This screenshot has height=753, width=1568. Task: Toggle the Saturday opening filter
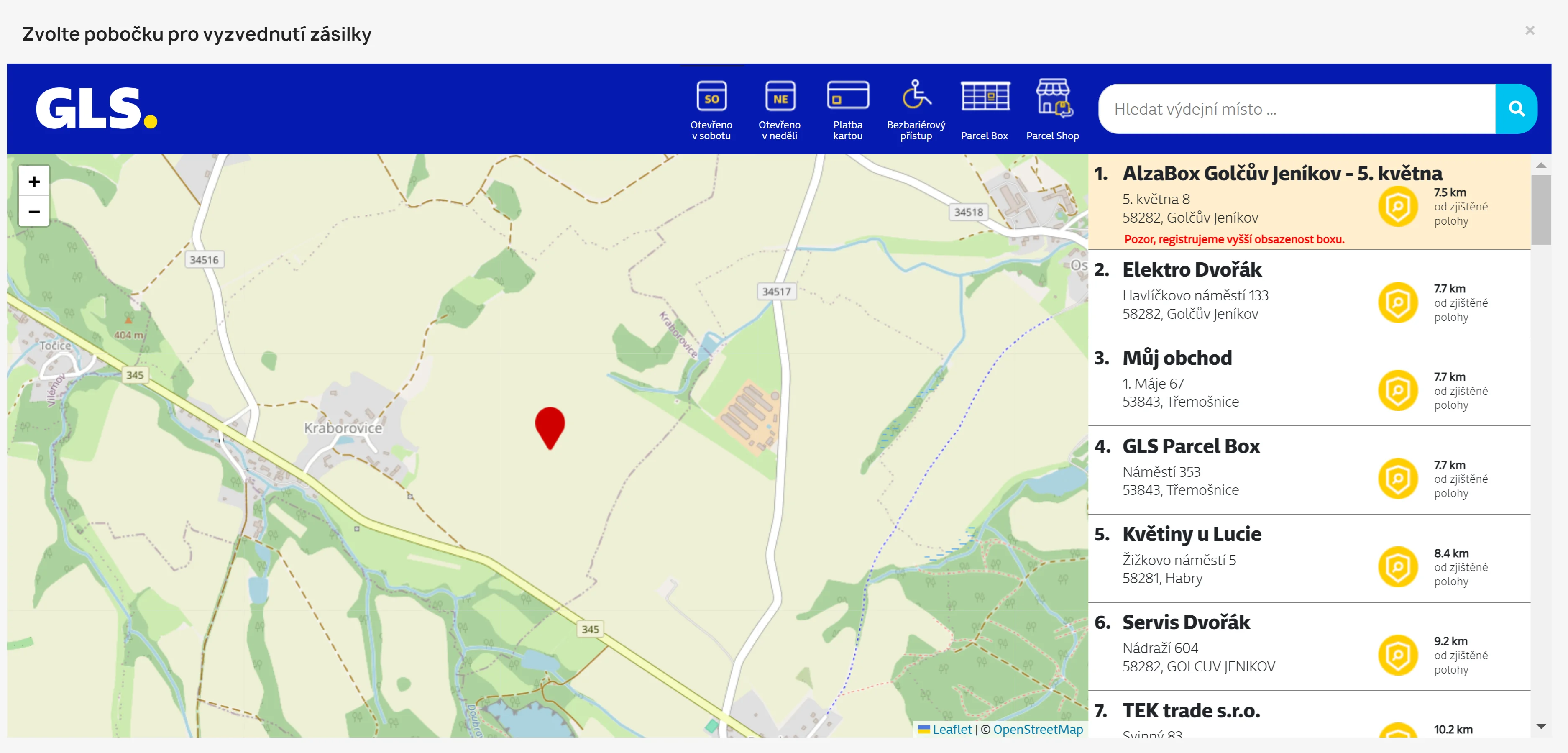(711, 109)
